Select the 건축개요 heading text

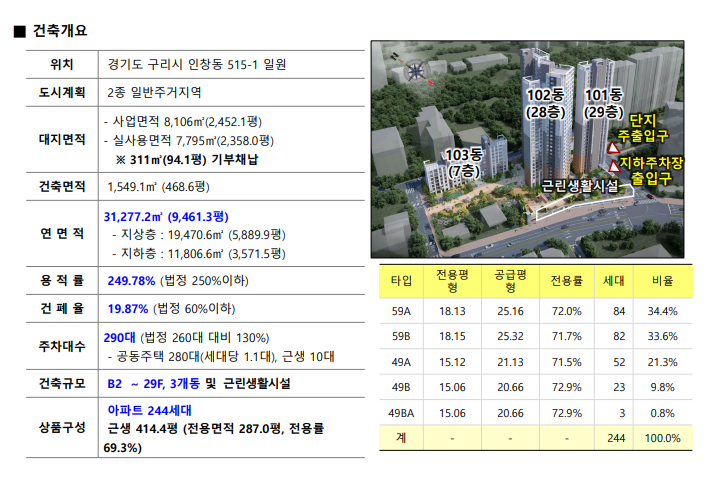[x=60, y=31]
